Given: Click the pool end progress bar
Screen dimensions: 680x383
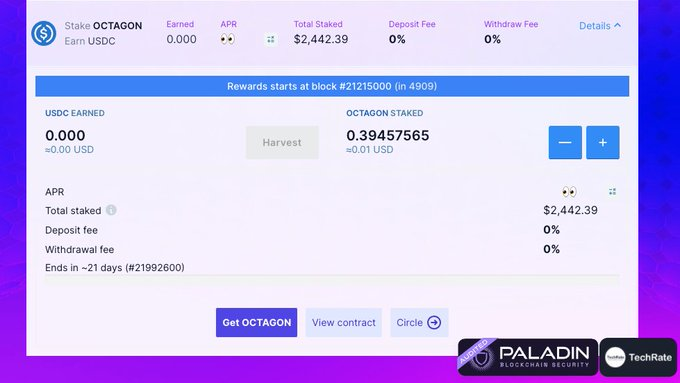Looking at the screenshot, I should click(x=332, y=279).
